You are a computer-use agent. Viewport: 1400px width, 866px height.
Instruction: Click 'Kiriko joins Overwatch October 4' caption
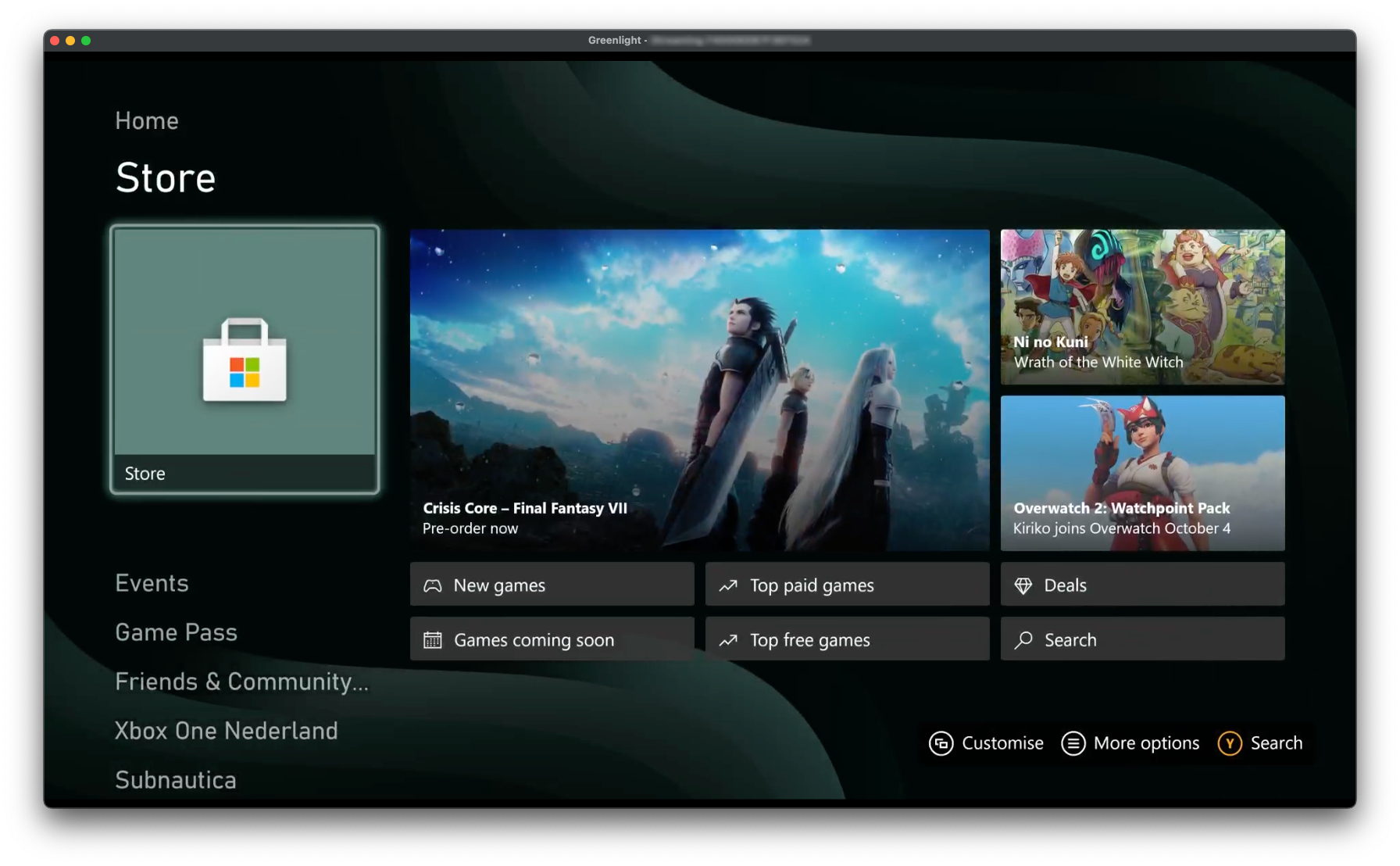1122,529
